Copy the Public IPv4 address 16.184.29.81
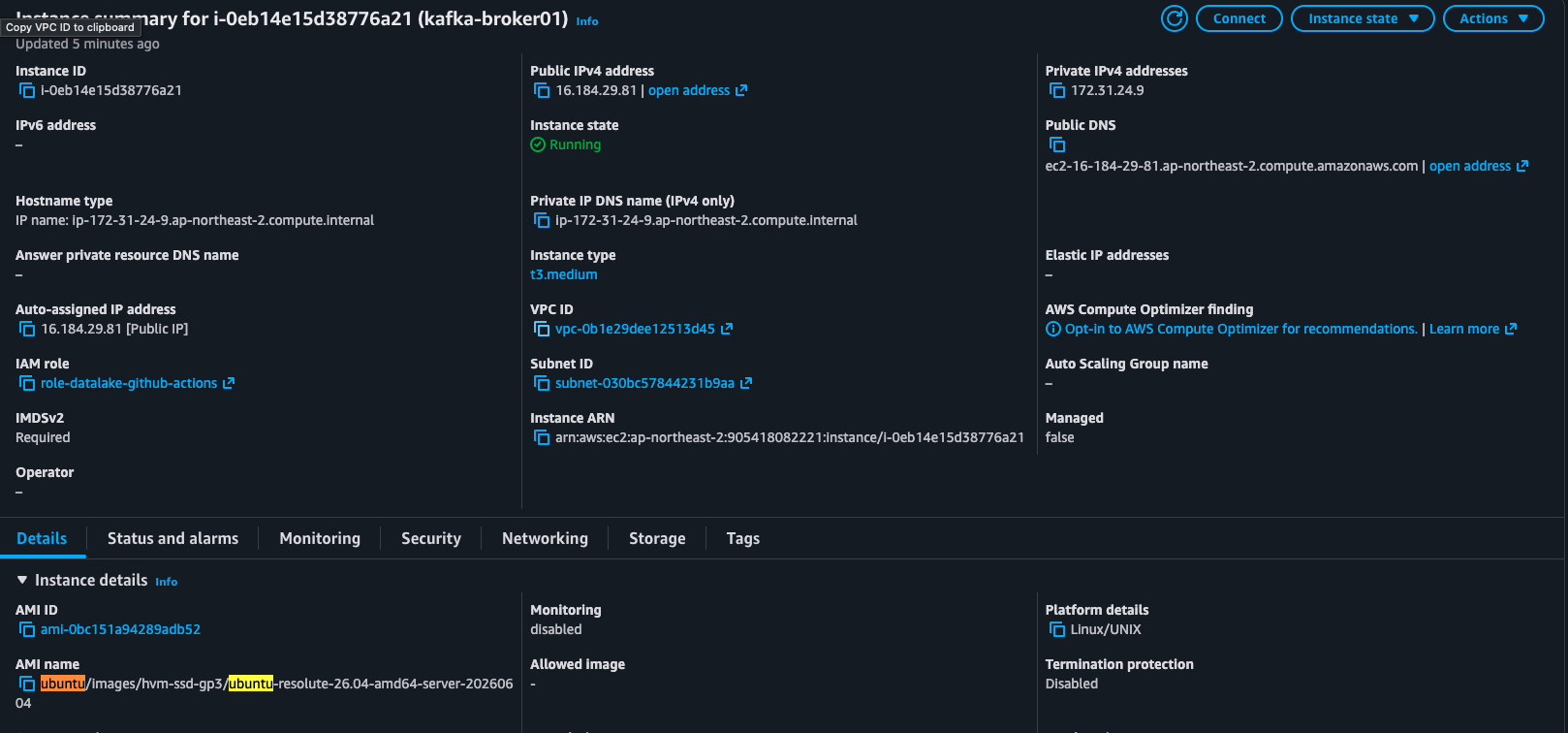Image resolution: width=1568 pixels, height=733 pixels. click(542, 90)
